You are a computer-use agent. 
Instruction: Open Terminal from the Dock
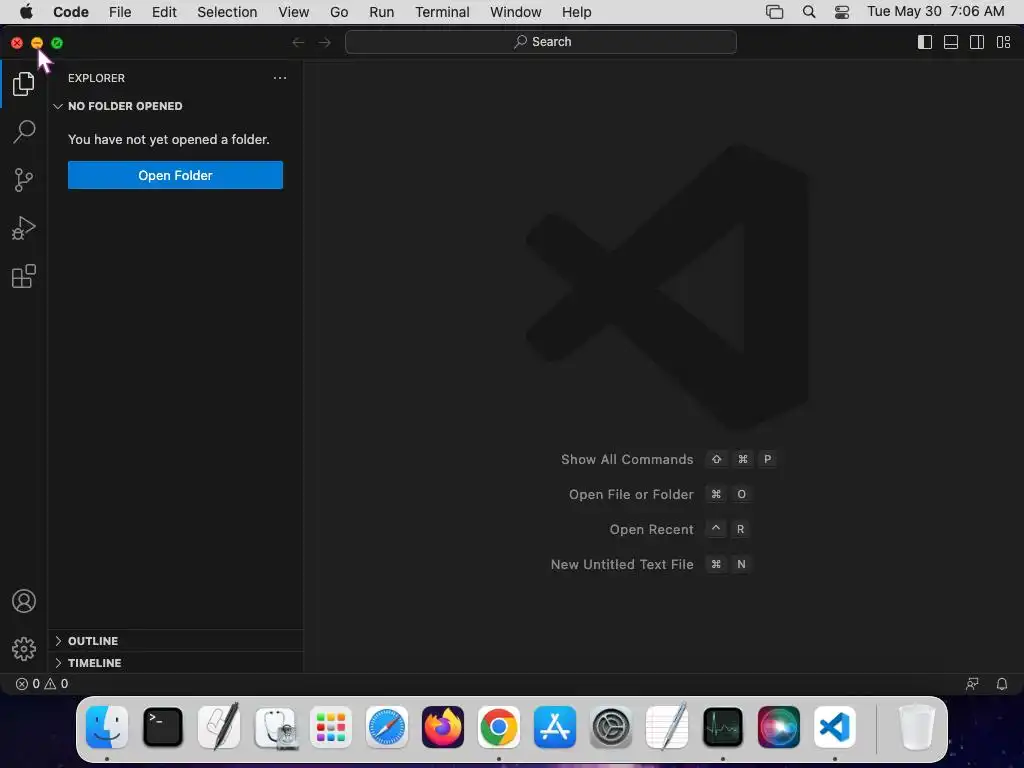[163, 727]
